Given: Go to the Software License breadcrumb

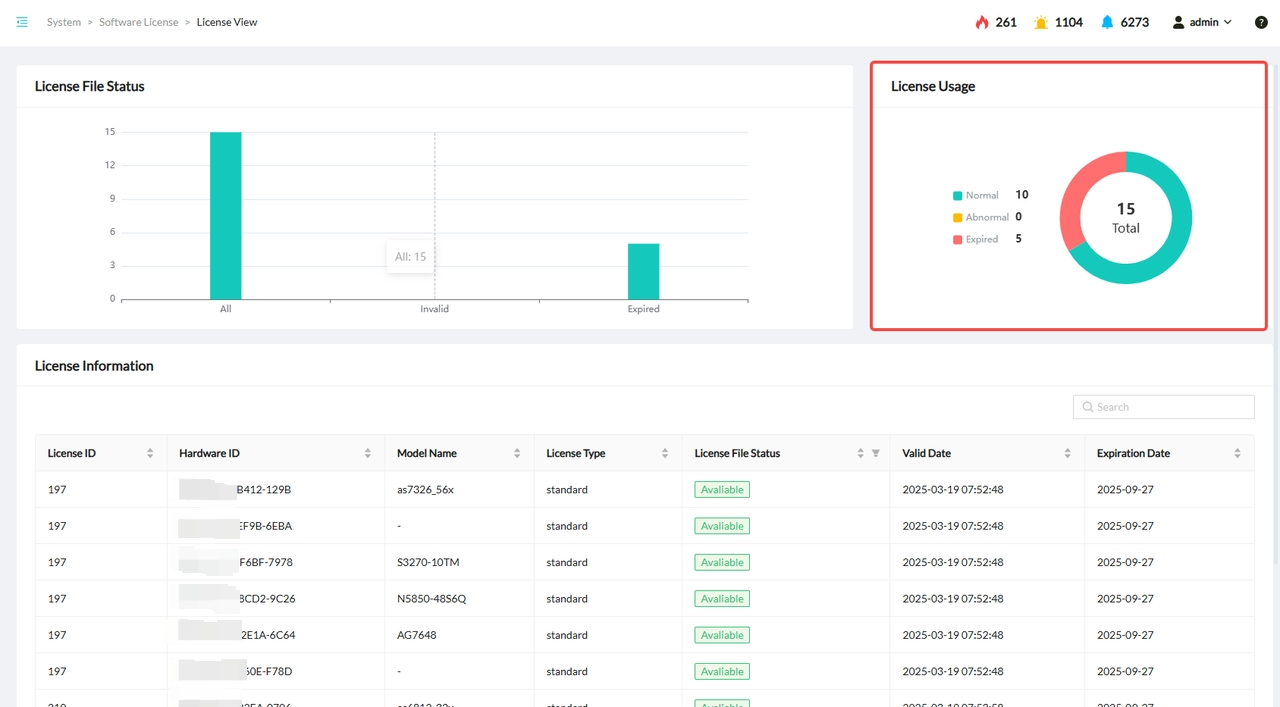Looking at the screenshot, I should coord(139,22).
